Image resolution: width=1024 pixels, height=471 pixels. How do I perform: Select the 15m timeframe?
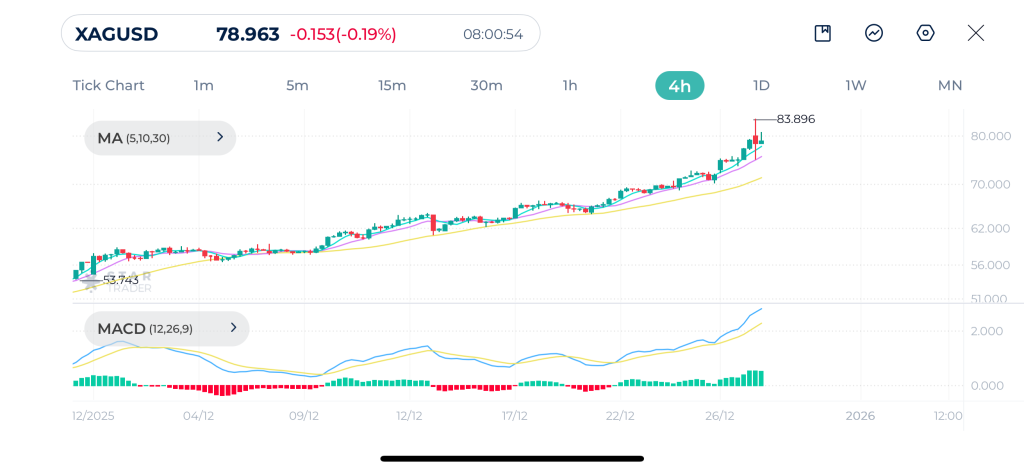(392, 86)
